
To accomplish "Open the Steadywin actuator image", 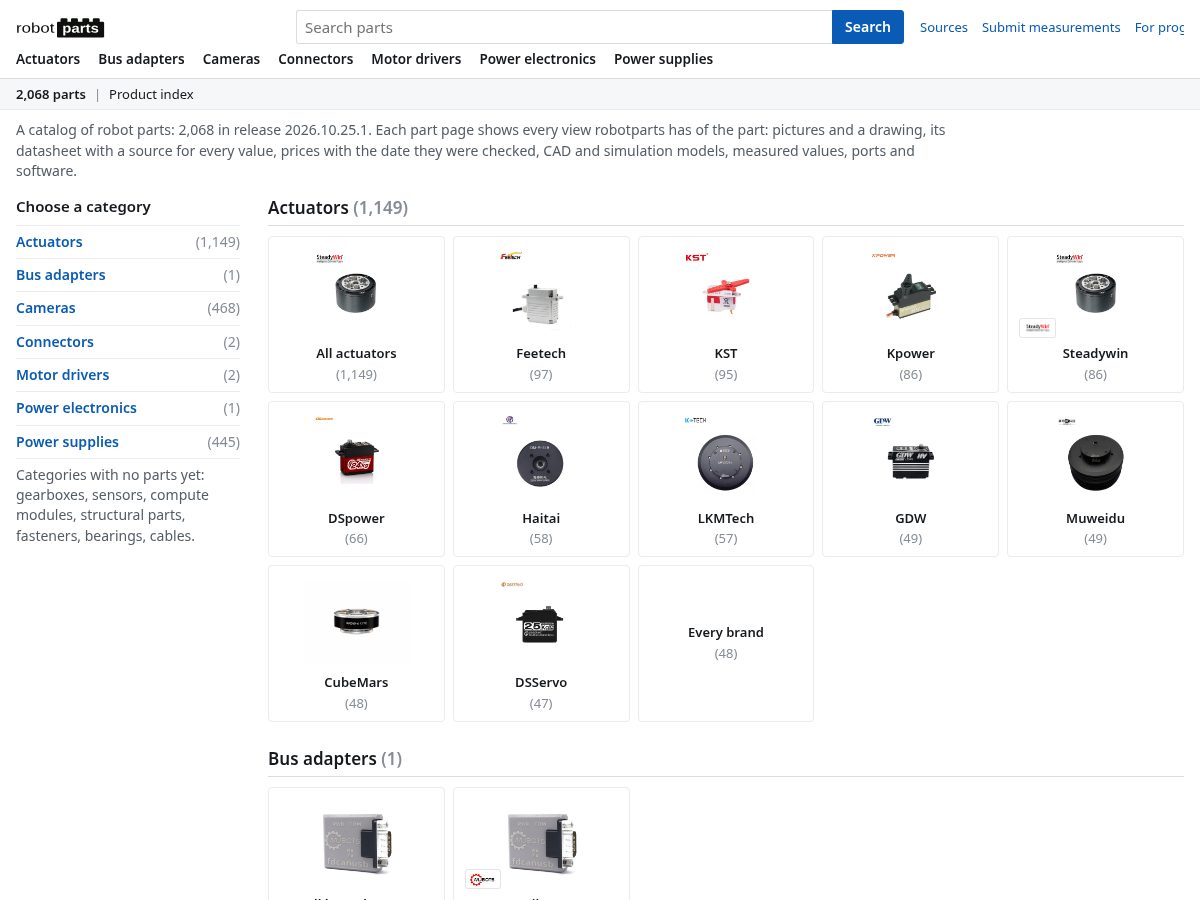I will pyautogui.click(x=1095, y=292).
